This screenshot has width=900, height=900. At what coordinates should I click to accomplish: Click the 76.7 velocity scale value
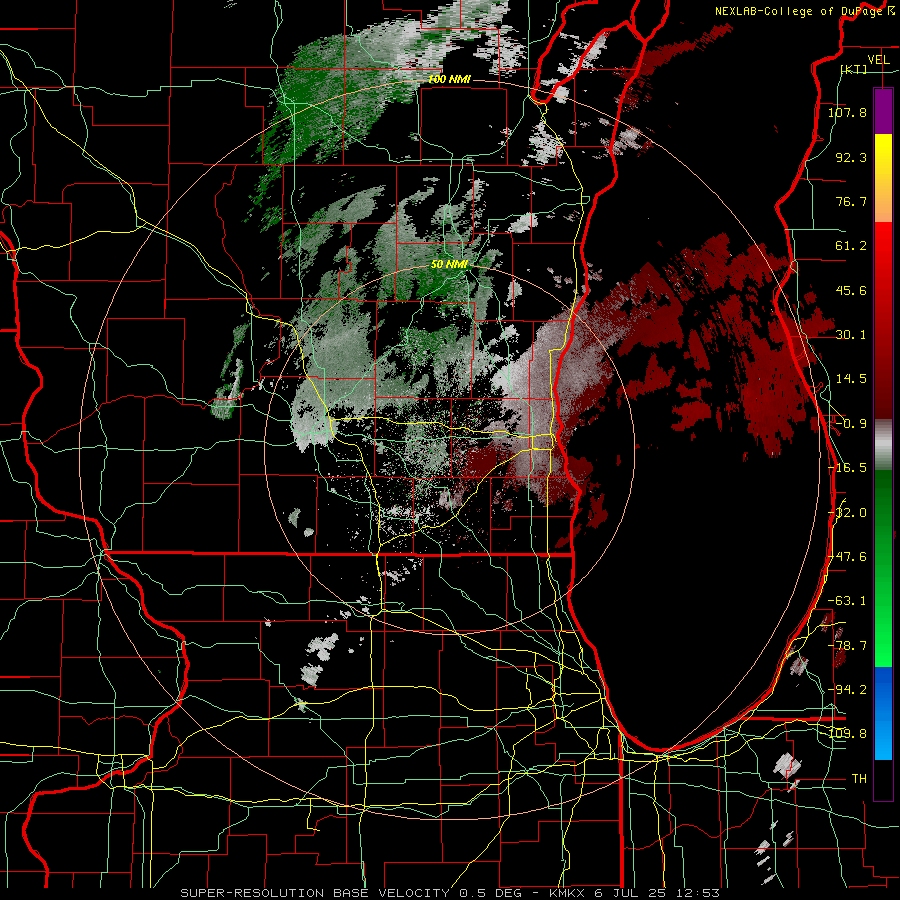coord(851,201)
